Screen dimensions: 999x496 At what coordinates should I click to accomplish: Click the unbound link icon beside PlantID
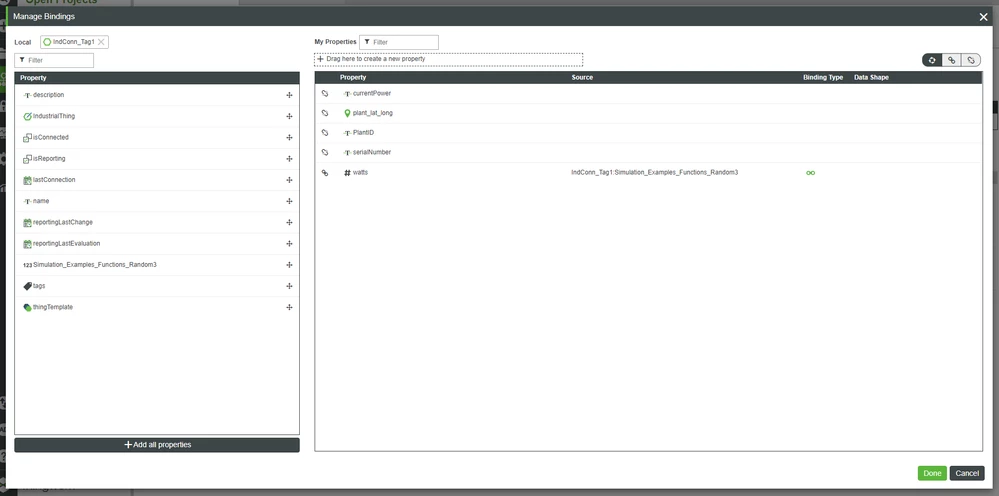pos(325,133)
